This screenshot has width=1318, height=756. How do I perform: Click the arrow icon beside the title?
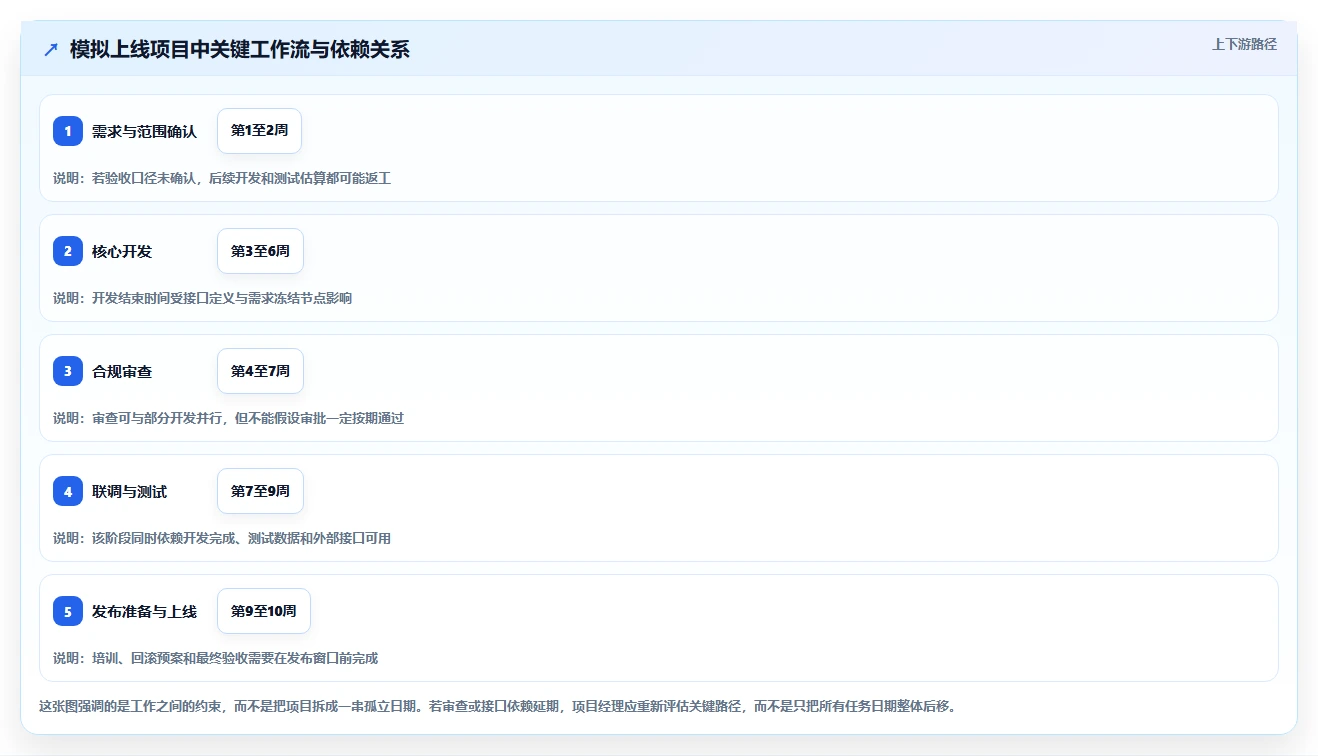51,49
